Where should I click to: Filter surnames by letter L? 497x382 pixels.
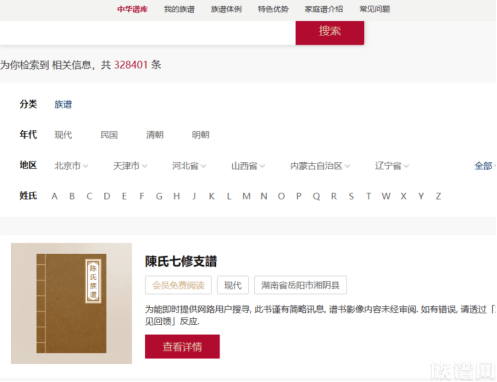point(229,196)
